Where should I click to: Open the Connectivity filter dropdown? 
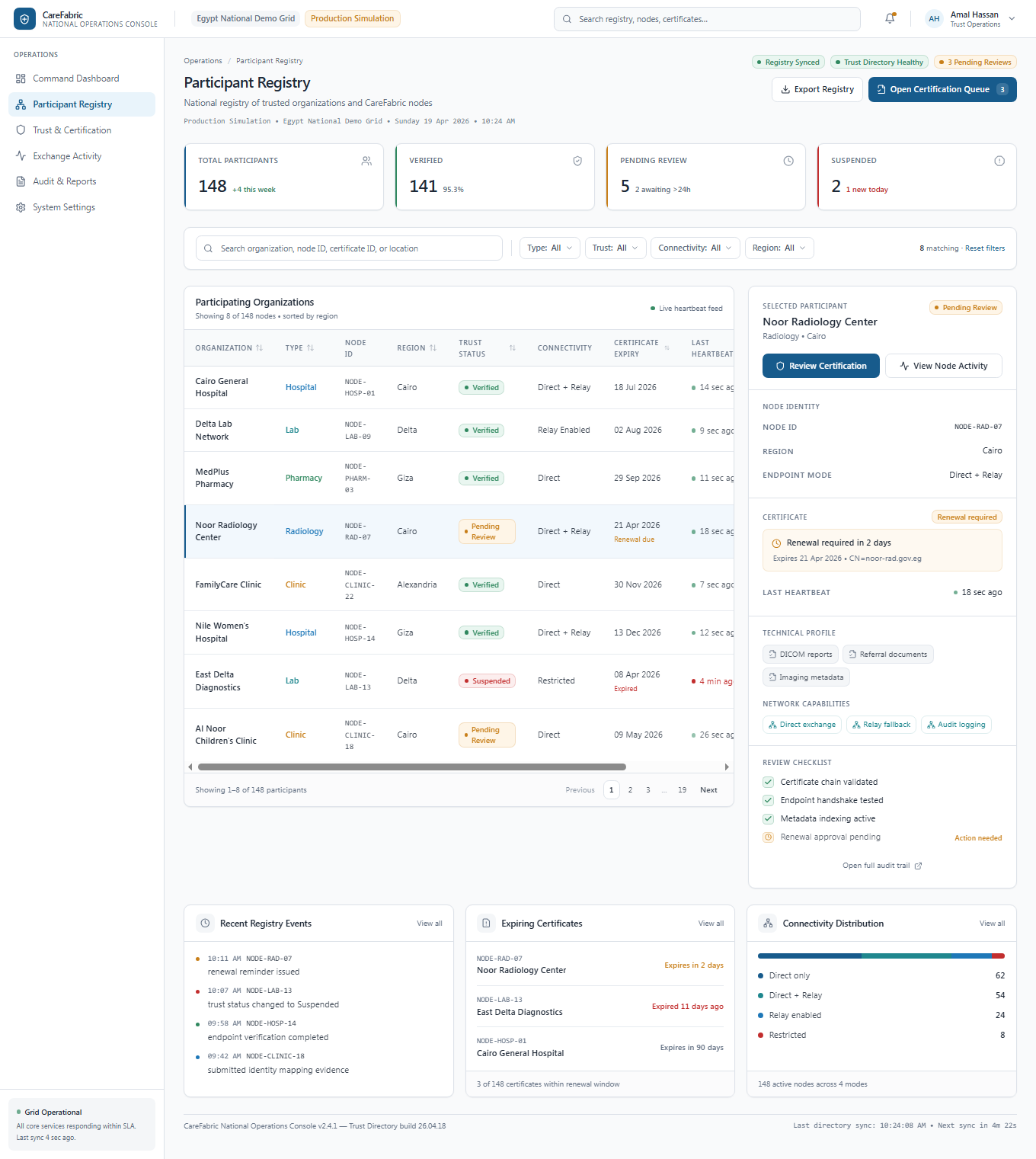point(695,248)
